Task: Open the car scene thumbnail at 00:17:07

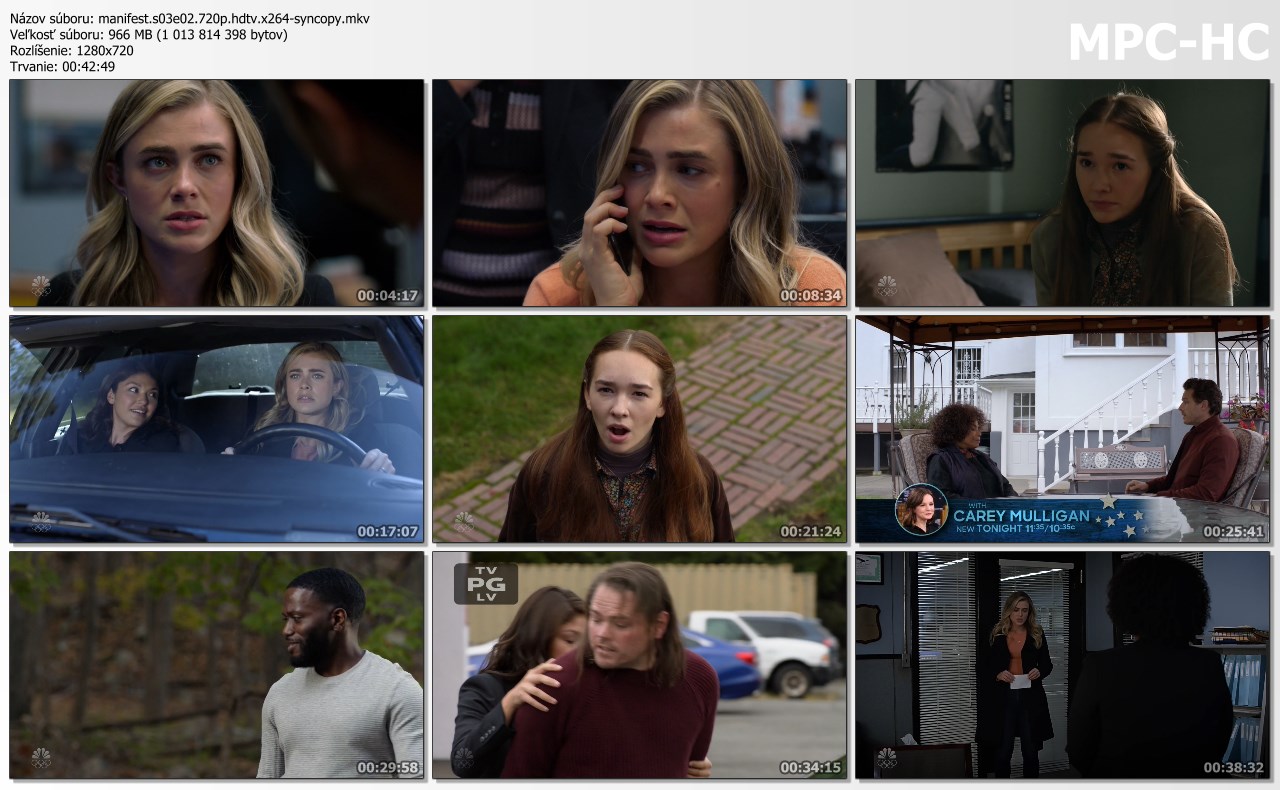Action: coord(216,429)
